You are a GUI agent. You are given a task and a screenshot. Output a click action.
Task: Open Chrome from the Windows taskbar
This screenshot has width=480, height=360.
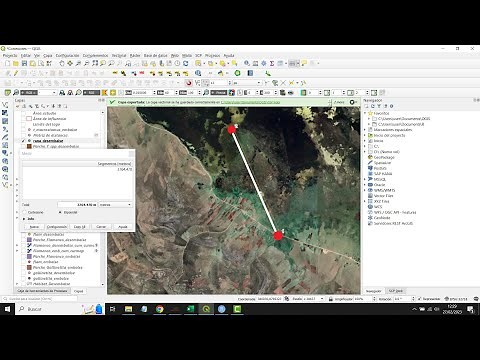(160, 309)
